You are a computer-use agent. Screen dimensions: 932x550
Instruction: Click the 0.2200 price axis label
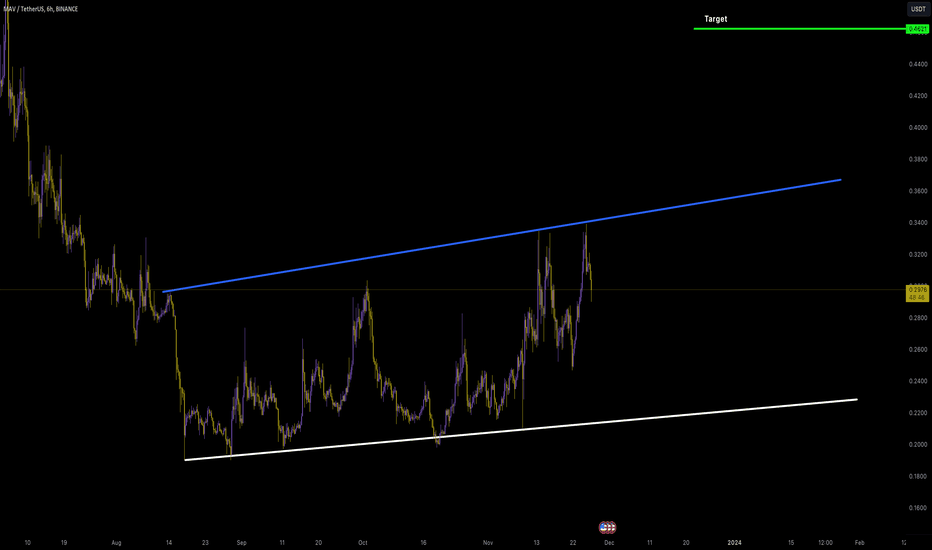point(918,413)
